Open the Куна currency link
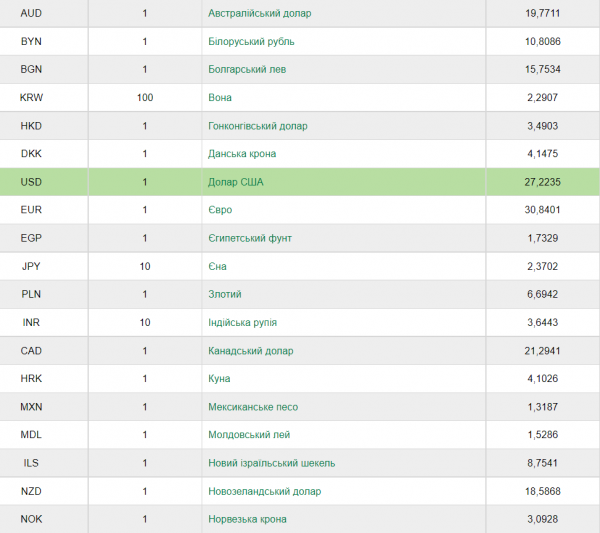Image resolution: width=600 pixels, height=533 pixels. click(219, 379)
